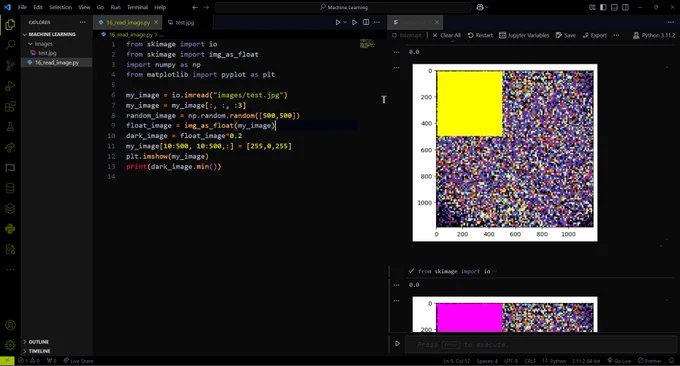Clear All interactive outputs

click(x=446, y=35)
